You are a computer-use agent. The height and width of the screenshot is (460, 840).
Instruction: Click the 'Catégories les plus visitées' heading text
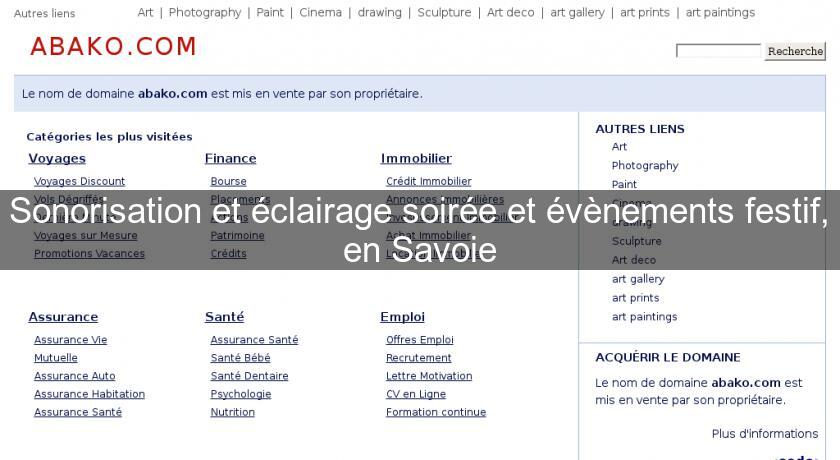click(109, 137)
